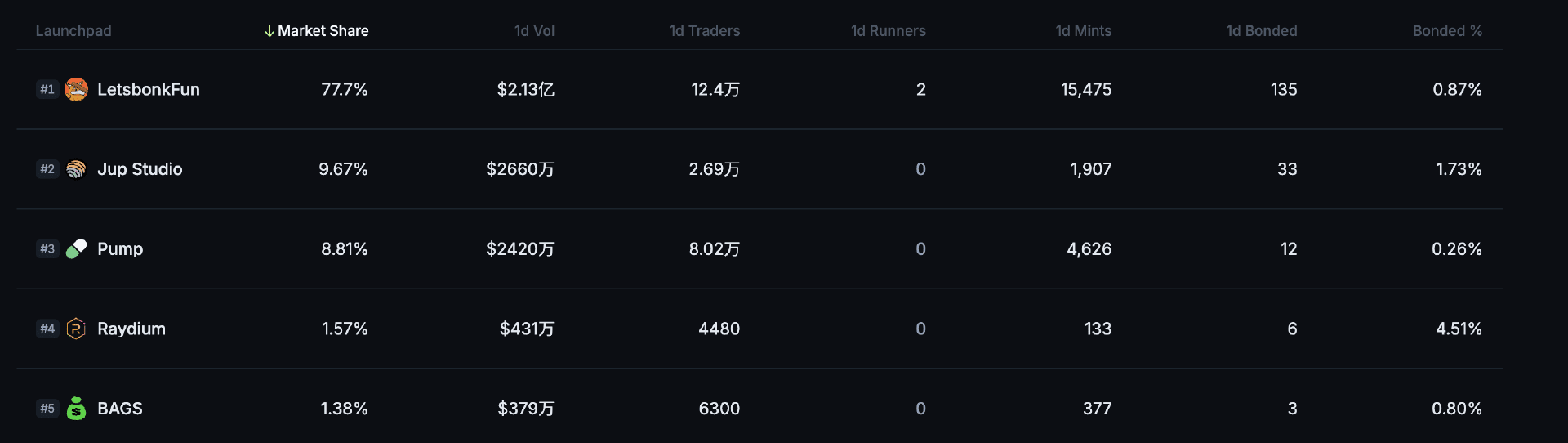1568x443 pixels.
Task: Sort by Bonded % column header
Action: point(1447,31)
